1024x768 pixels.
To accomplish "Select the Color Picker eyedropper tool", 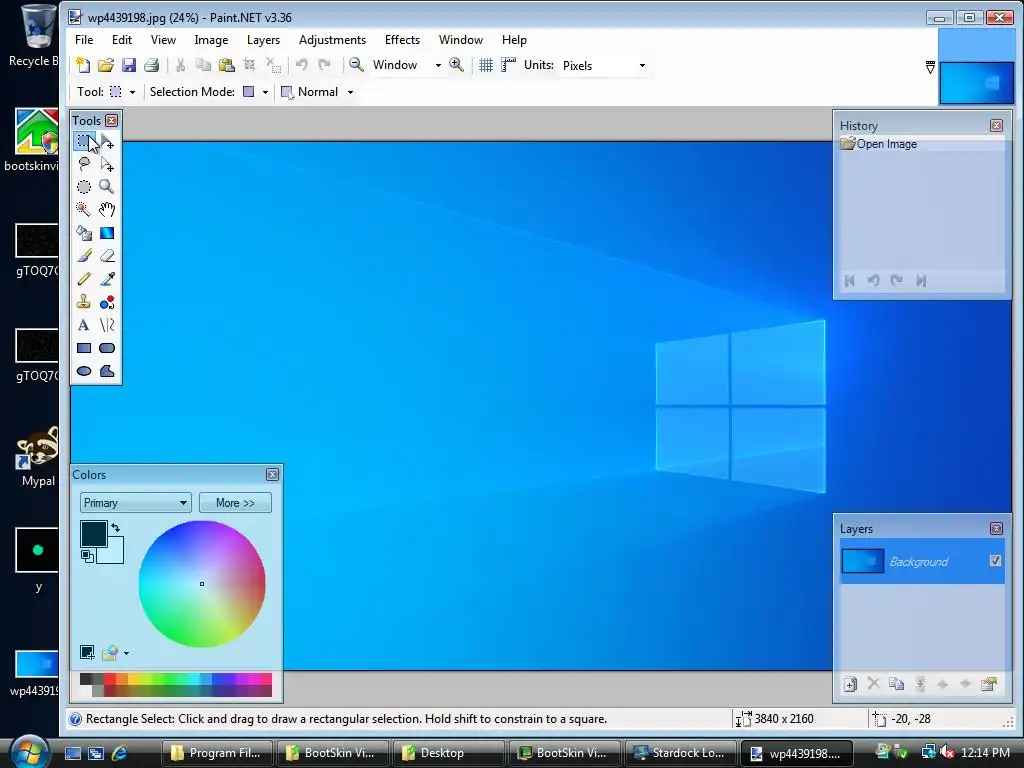I will click(x=107, y=279).
